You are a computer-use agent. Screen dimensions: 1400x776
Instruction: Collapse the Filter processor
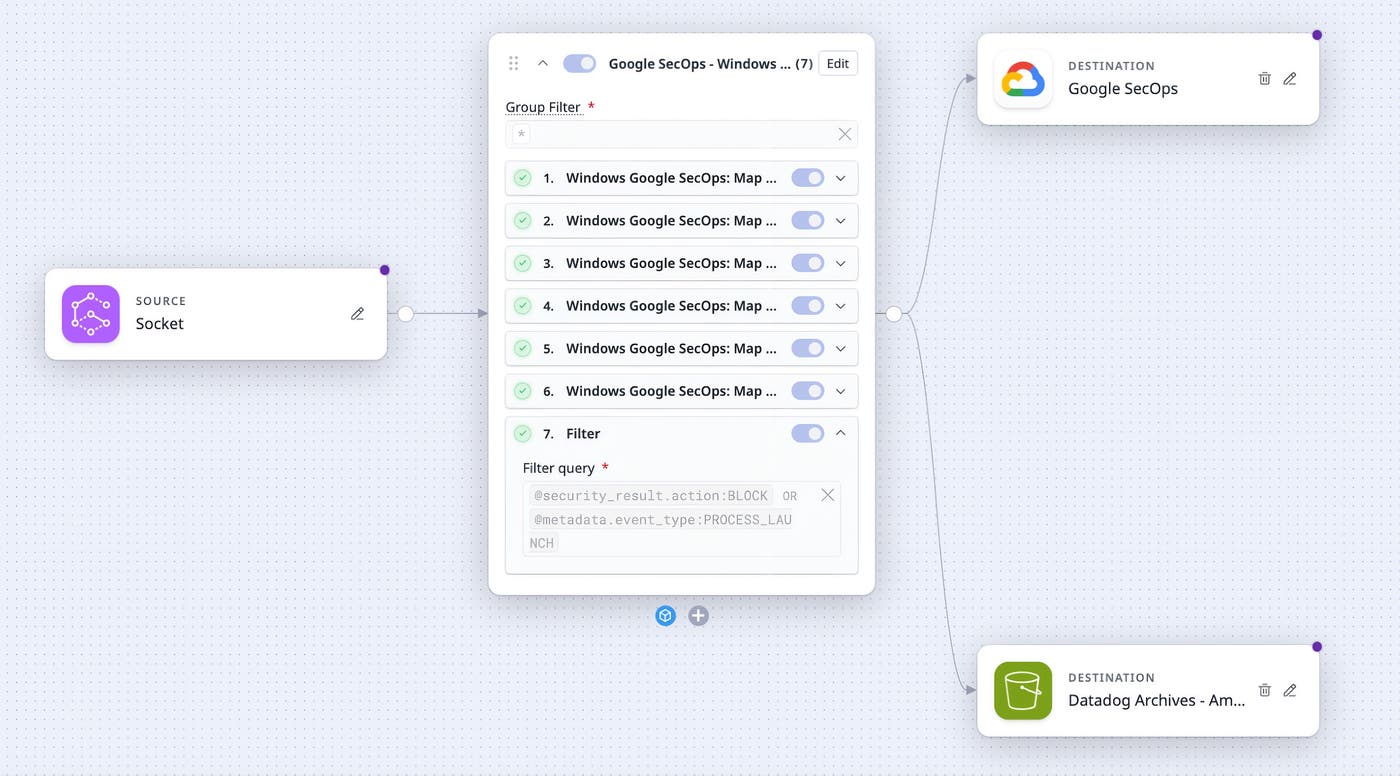(x=841, y=433)
